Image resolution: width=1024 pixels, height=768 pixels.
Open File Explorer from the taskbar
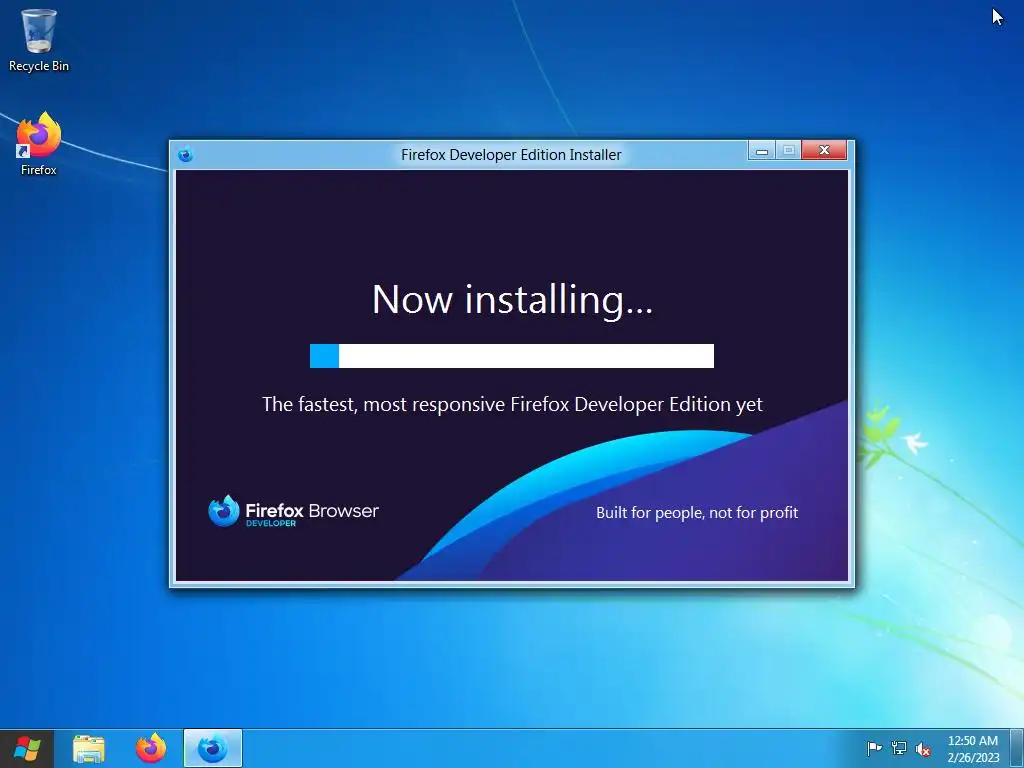coord(89,749)
